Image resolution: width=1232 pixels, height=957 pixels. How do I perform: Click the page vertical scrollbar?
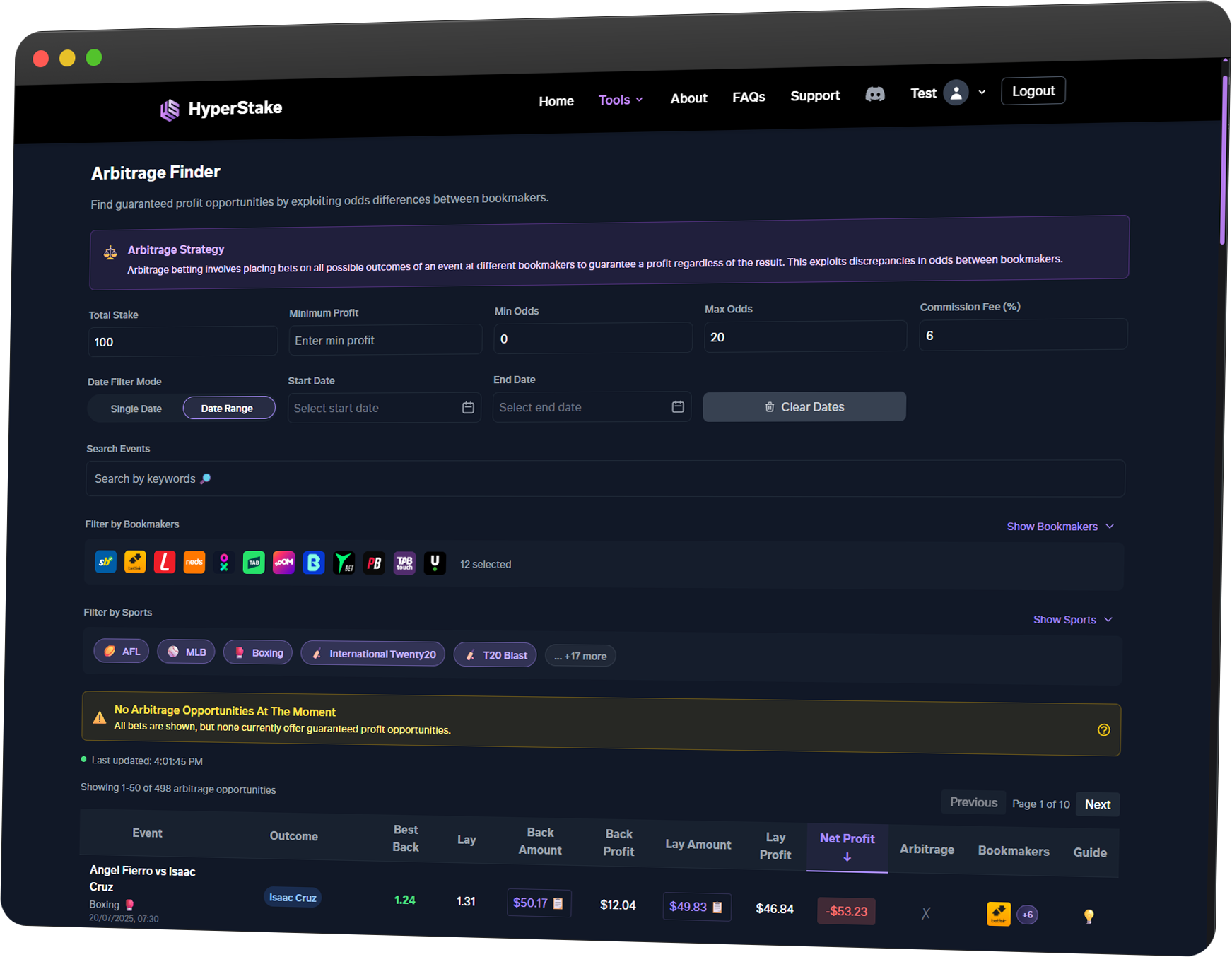click(1224, 159)
